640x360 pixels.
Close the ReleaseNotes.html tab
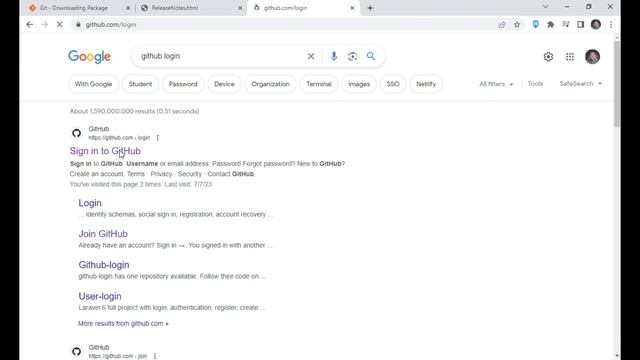pyautogui.click(x=240, y=8)
